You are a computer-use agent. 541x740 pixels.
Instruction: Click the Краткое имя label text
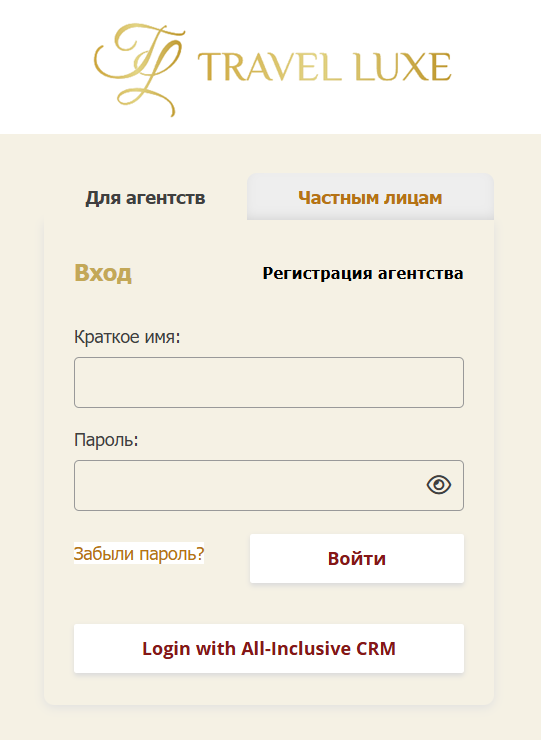click(127, 337)
